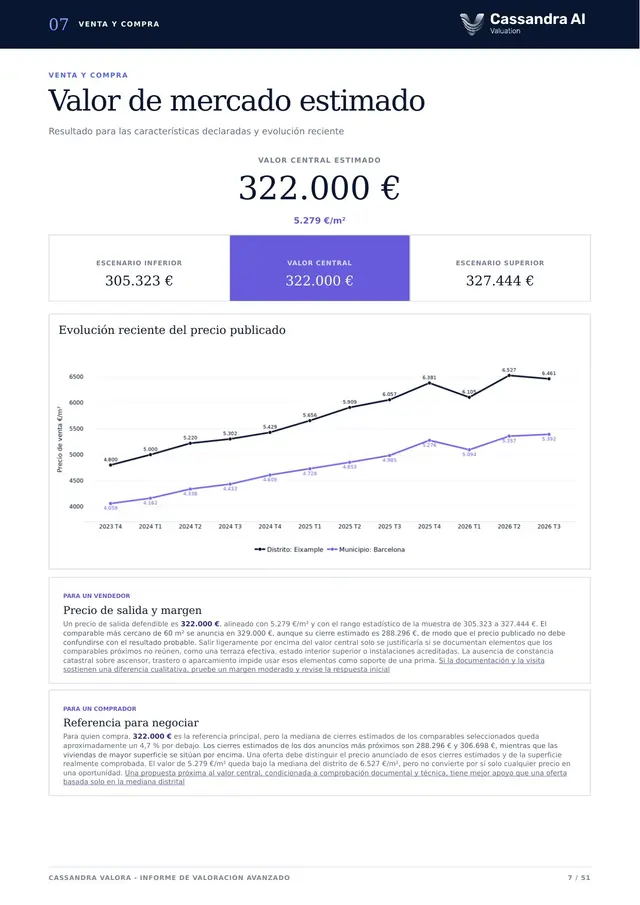Click the Eixample 6.527 peak data point
The width and height of the screenshot is (640, 905).
click(509, 375)
